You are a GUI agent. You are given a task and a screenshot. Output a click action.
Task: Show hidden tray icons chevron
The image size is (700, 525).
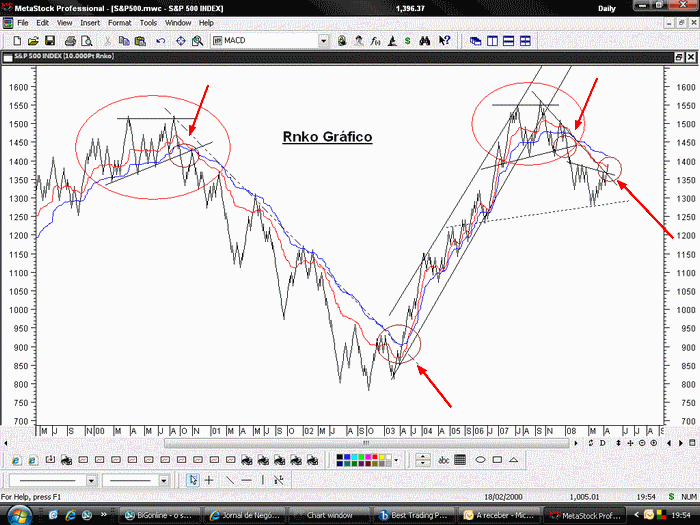pyautogui.click(x=637, y=515)
